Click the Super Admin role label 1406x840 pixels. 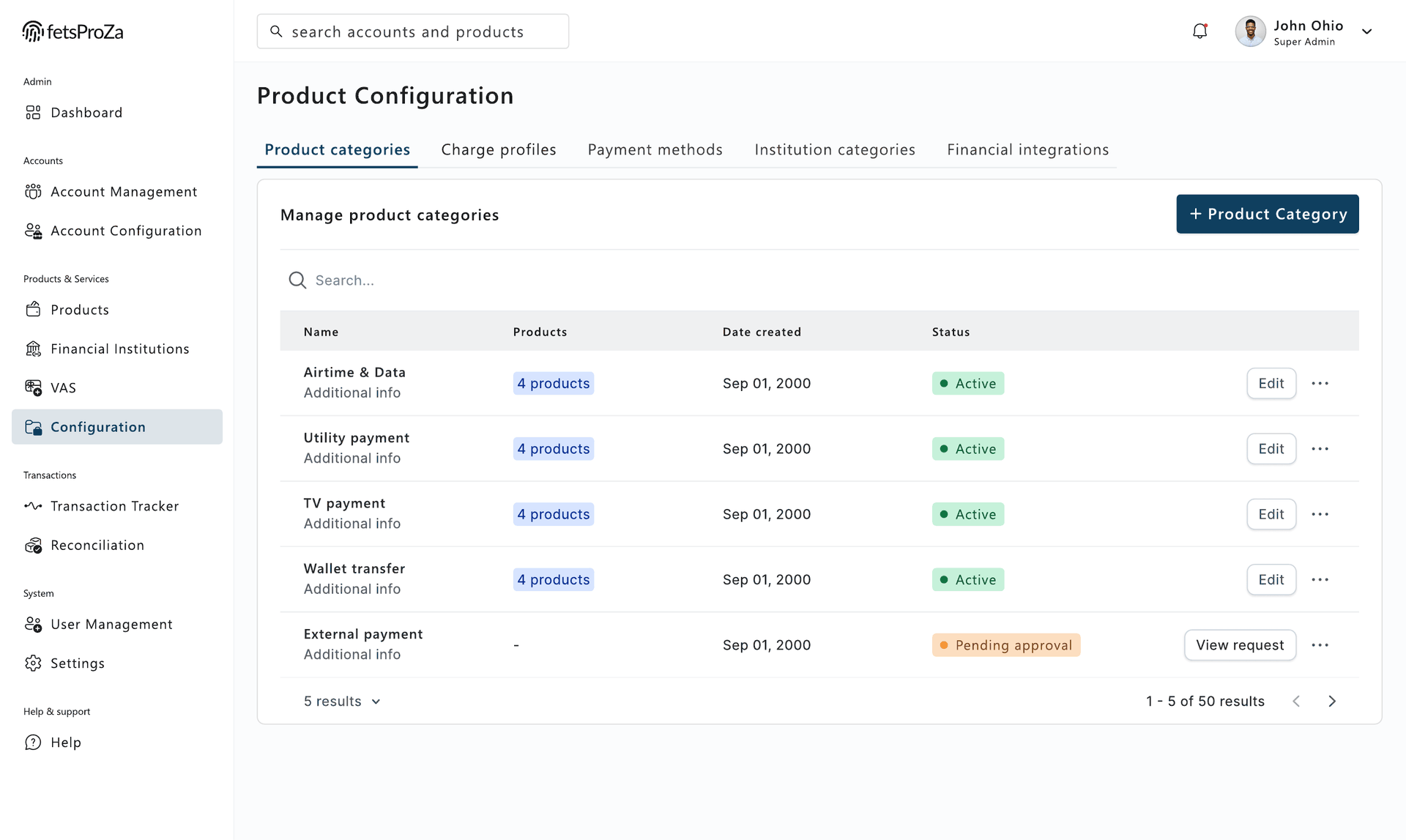pyautogui.click(x=1304, y=42)
